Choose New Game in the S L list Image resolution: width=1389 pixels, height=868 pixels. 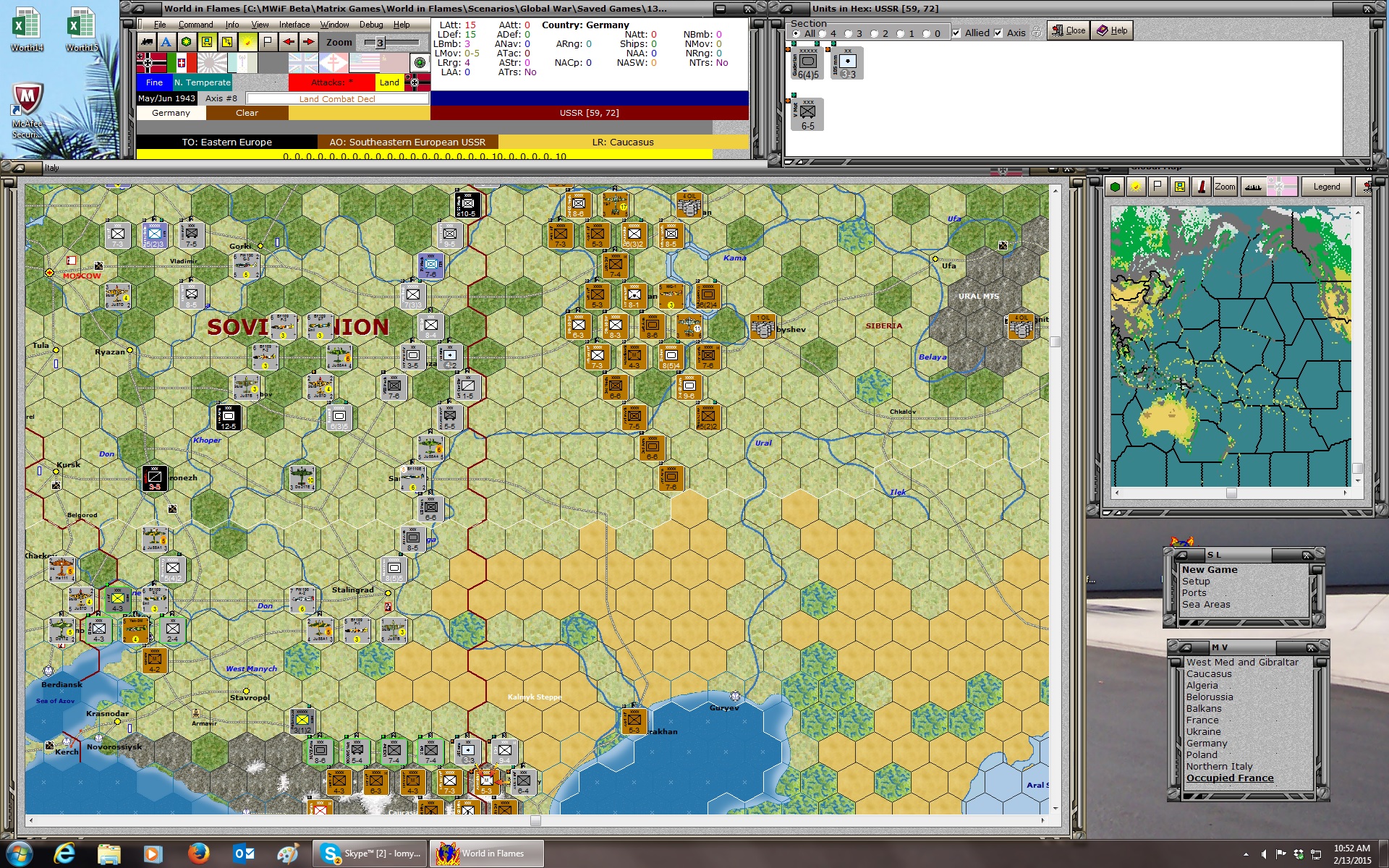pos(1210,569)
